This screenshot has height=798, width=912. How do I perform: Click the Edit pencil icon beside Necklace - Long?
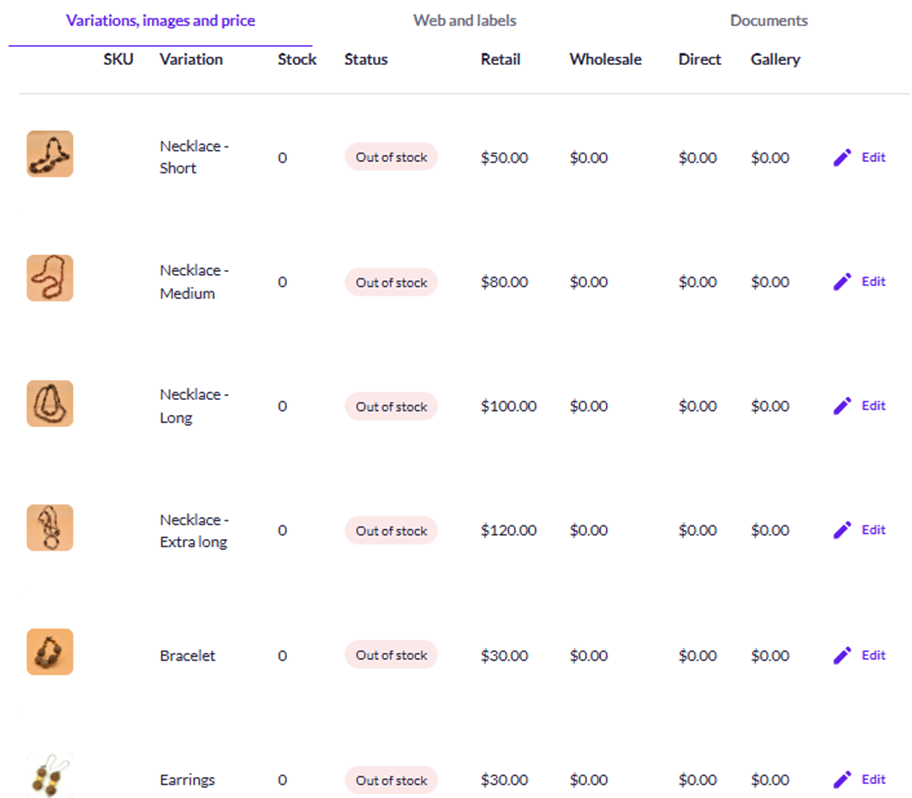[842, 405]
